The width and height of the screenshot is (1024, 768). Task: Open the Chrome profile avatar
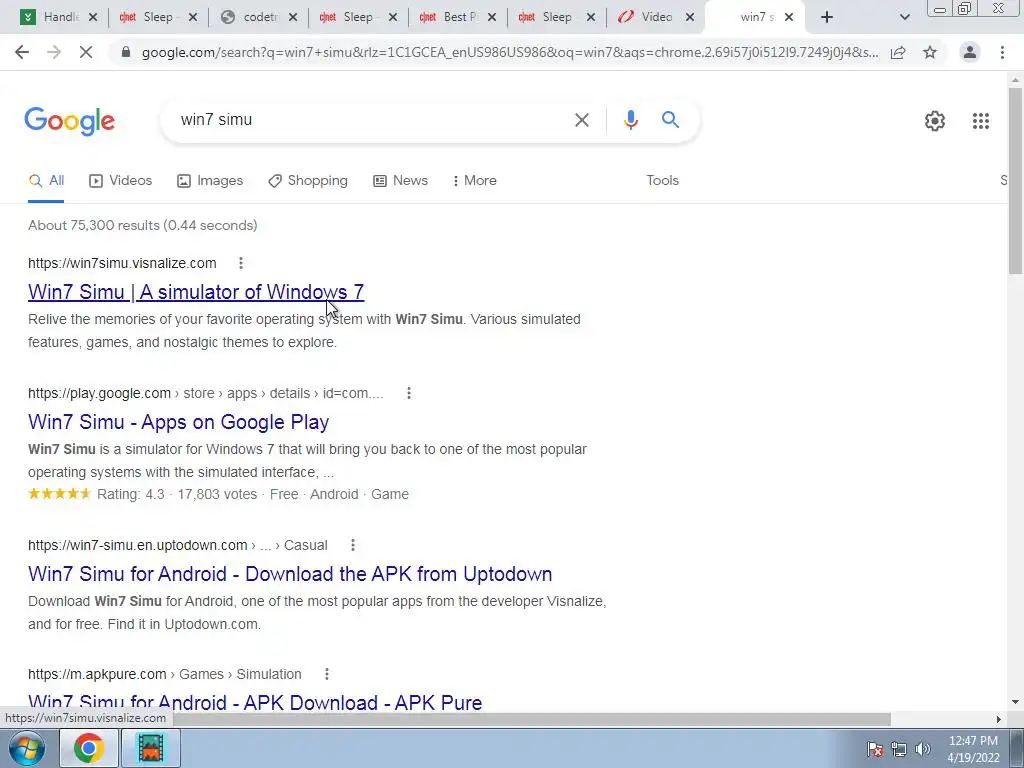(970, 52)
